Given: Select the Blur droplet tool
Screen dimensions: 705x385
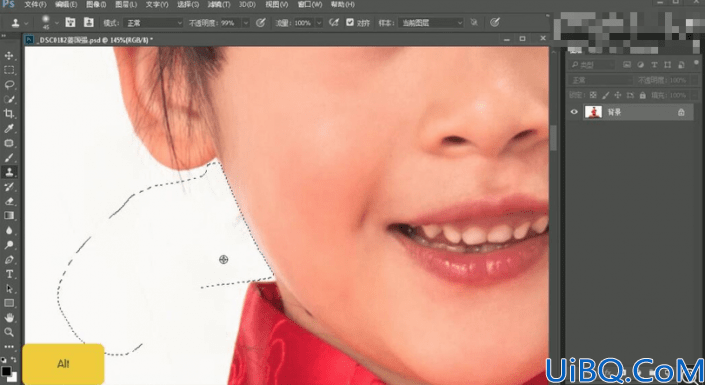Looking at the screenshot, I should click(9, 230).
